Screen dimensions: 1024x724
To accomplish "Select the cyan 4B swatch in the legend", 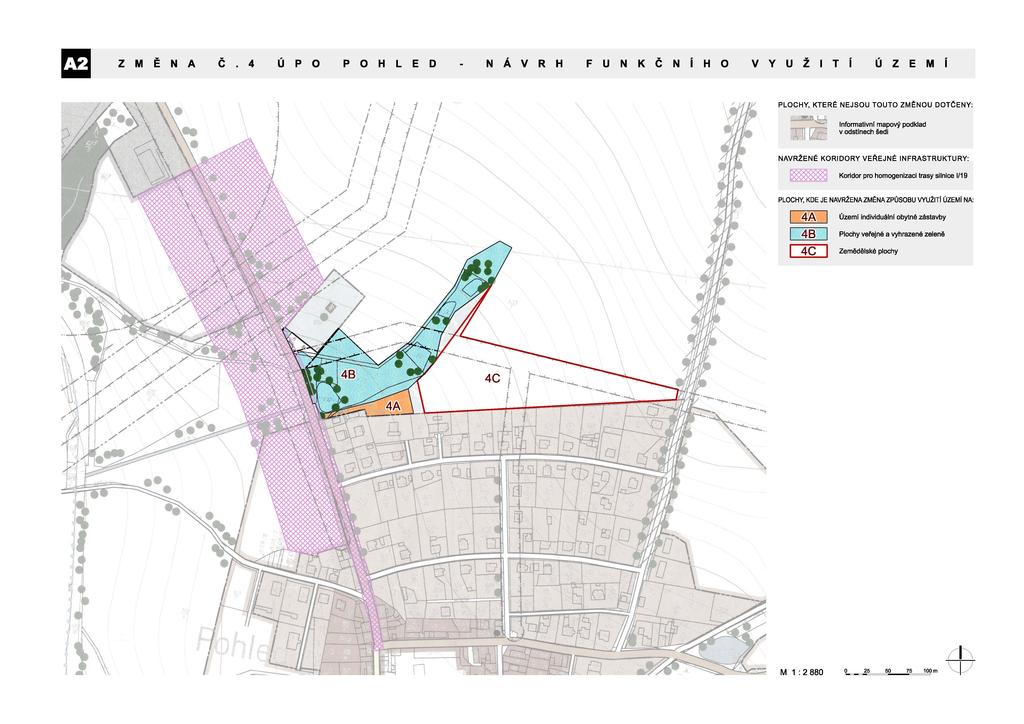I will (808, 234).
